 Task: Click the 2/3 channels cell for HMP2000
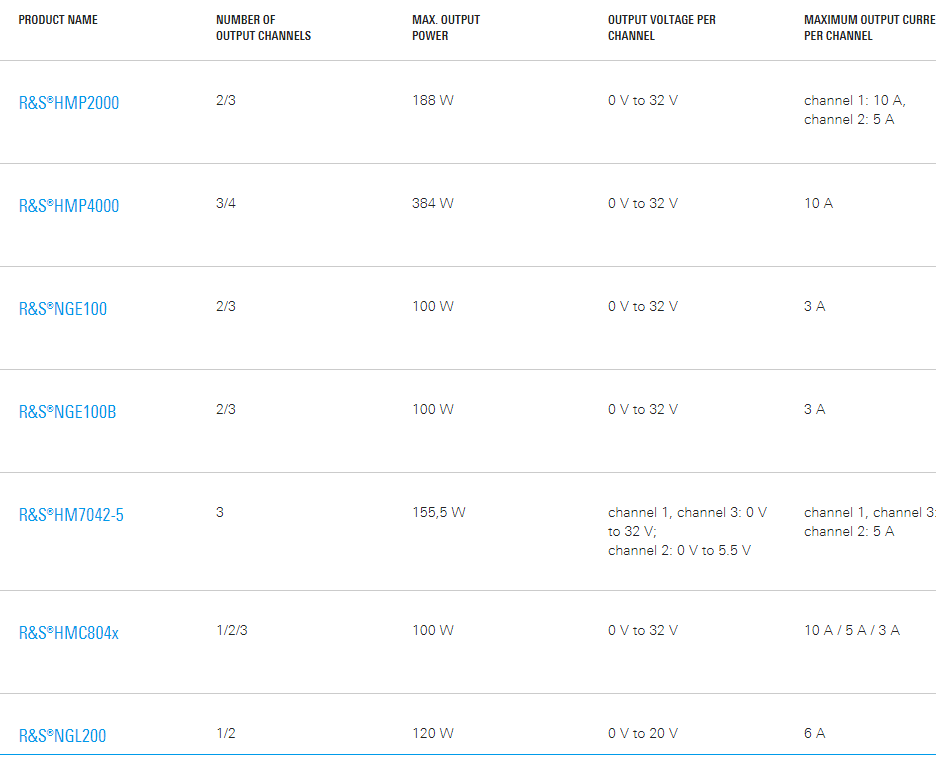(x=226, y=100)
